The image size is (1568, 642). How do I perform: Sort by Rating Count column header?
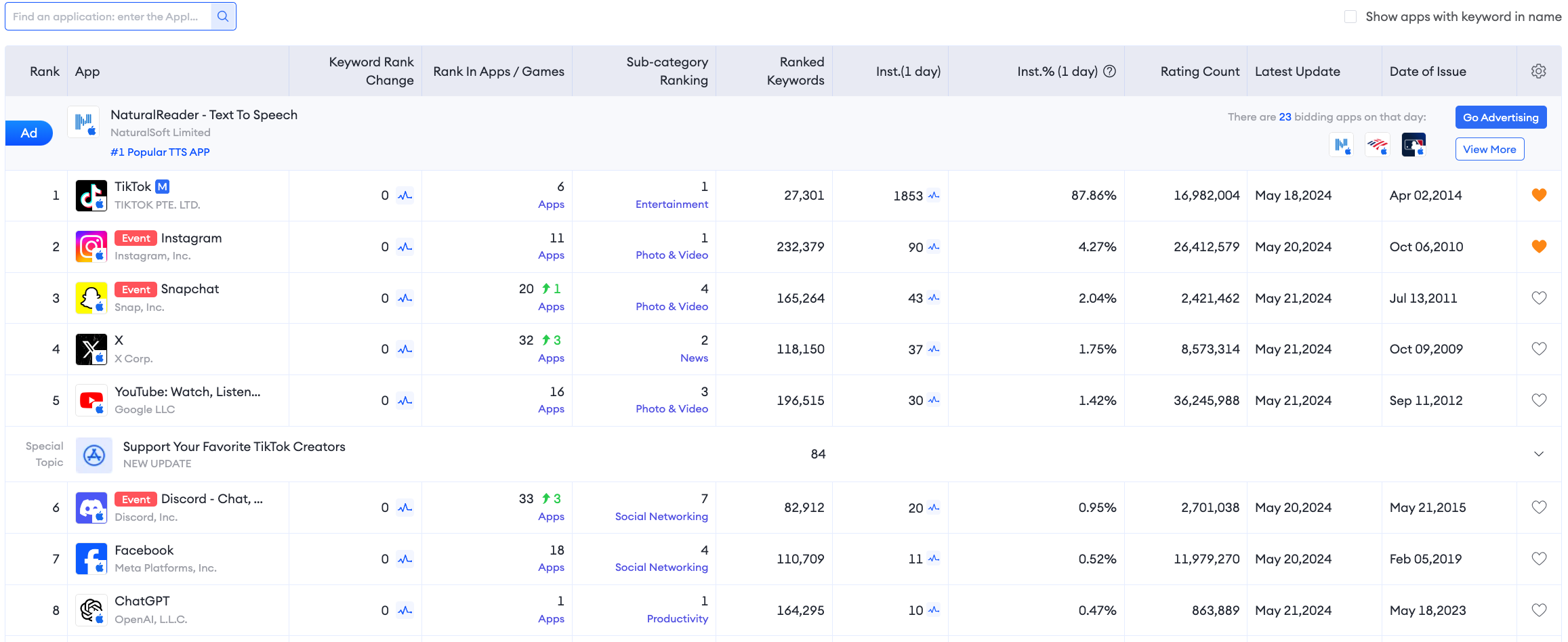pyautogui.click(x=1200, y=71)
